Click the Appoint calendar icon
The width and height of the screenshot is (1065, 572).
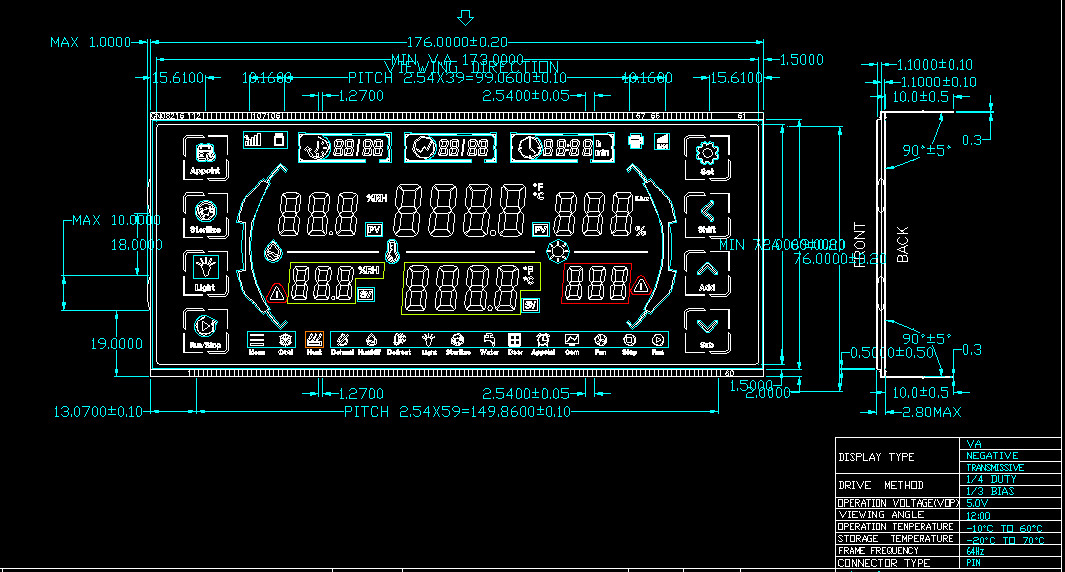[206, 153]
